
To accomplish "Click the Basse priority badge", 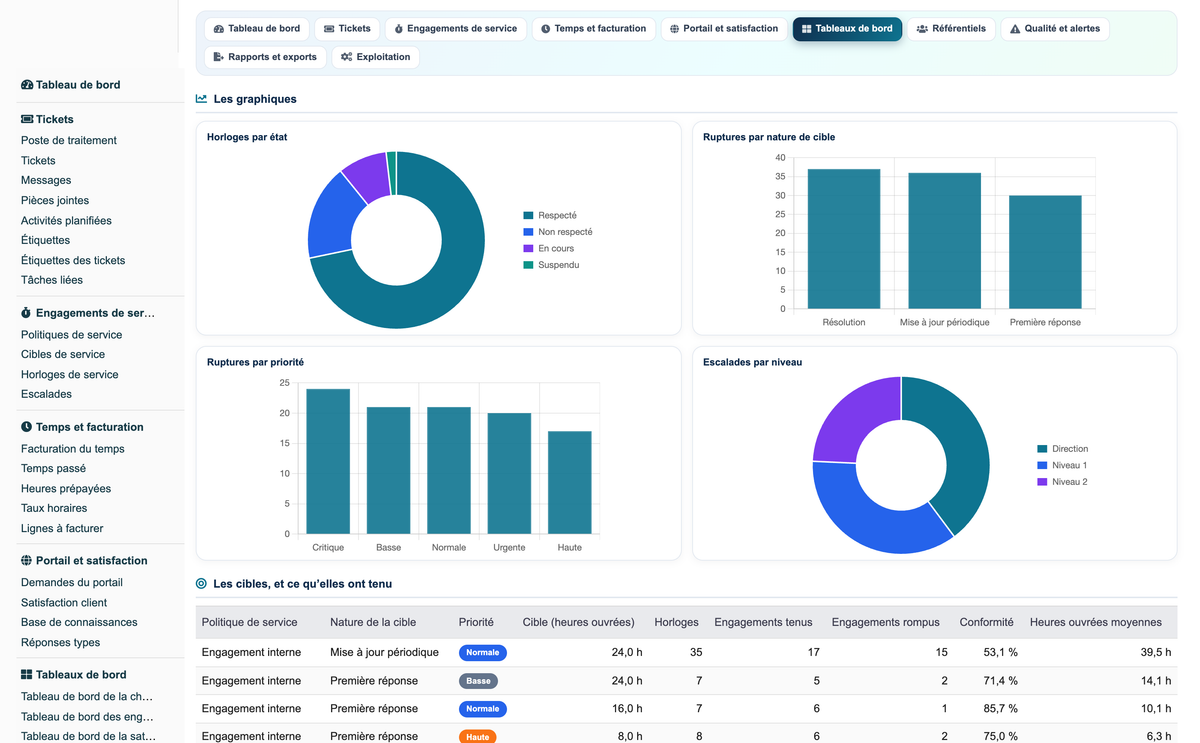I will (478, 681).
